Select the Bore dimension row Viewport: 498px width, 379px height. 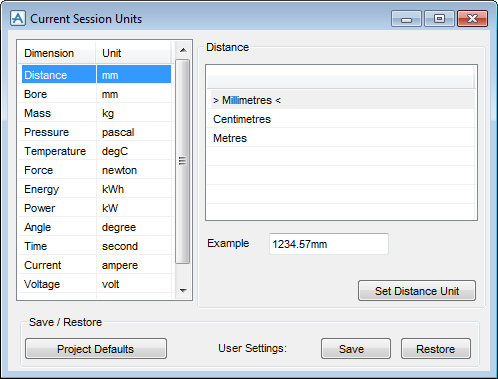point(96,94)
